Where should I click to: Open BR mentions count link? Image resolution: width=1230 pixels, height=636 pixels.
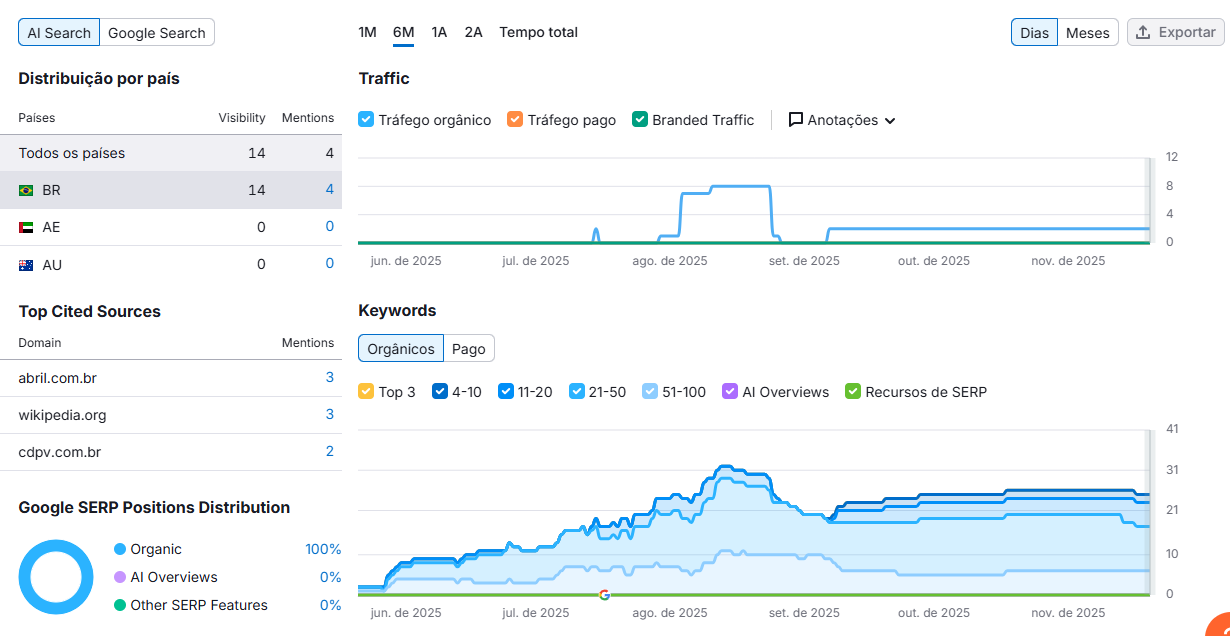click(329, 190)
